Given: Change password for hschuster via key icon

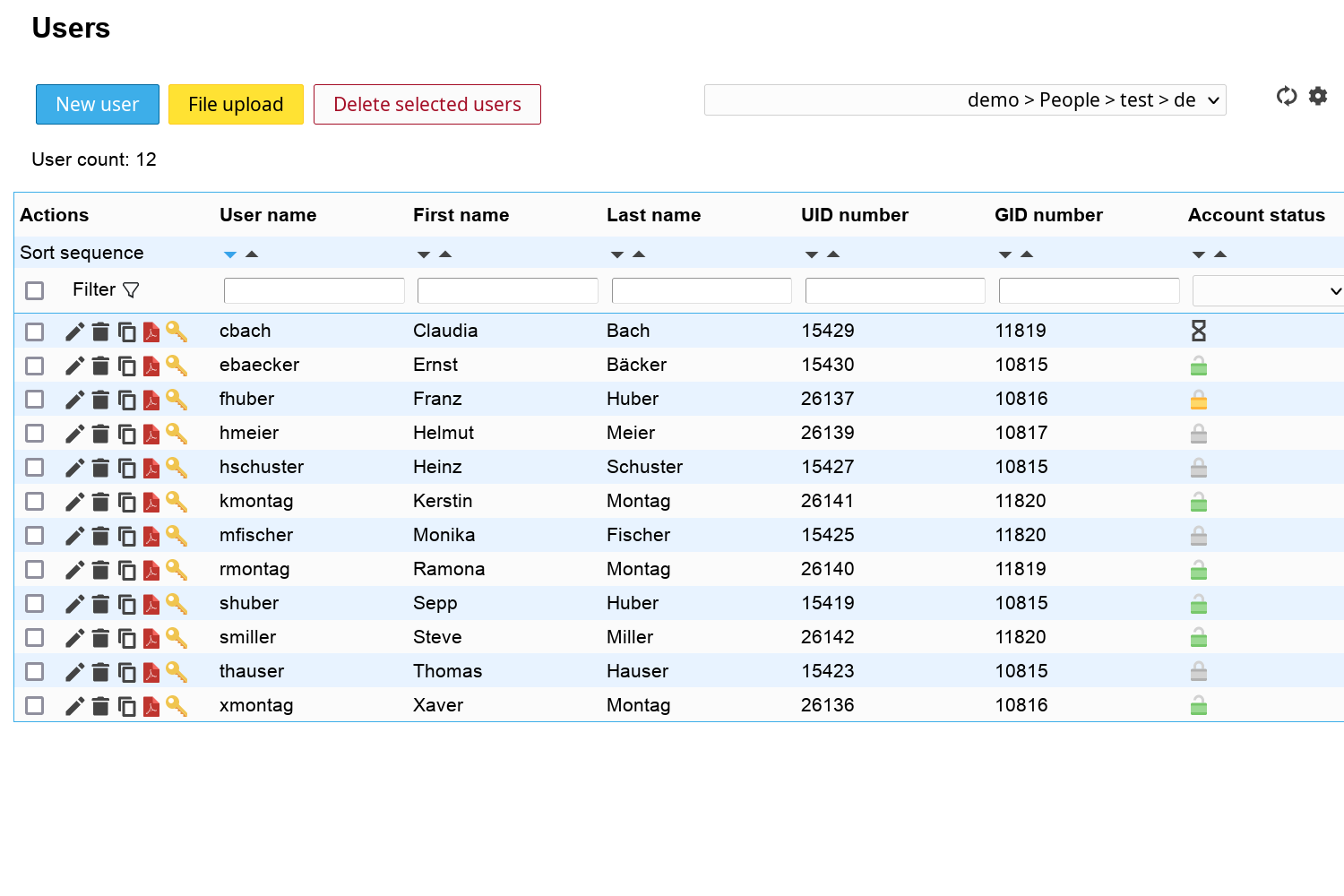Looking at the screenshot, I should tap(177, 468).
